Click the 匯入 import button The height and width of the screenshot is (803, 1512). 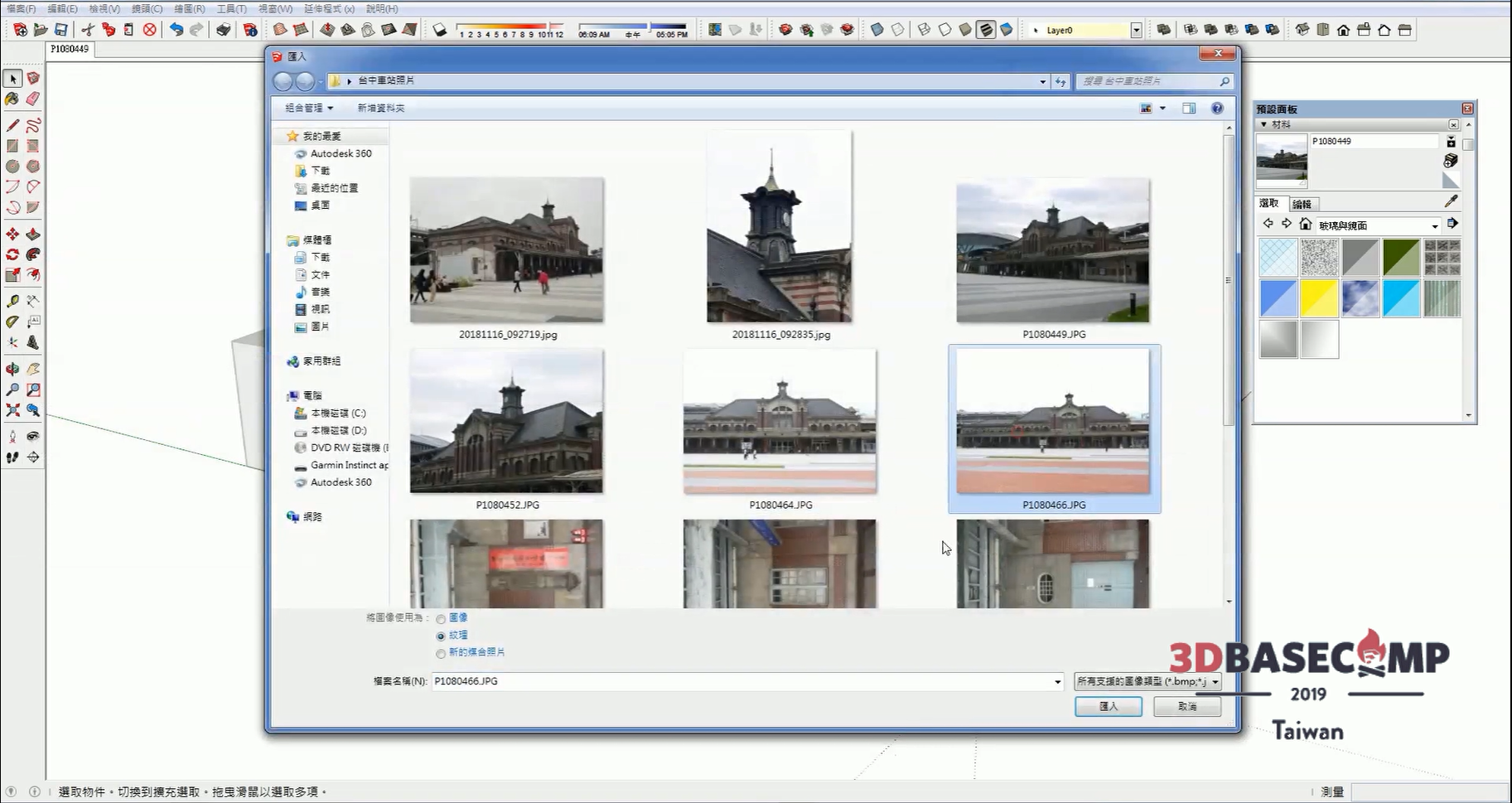click(1108, 706)
